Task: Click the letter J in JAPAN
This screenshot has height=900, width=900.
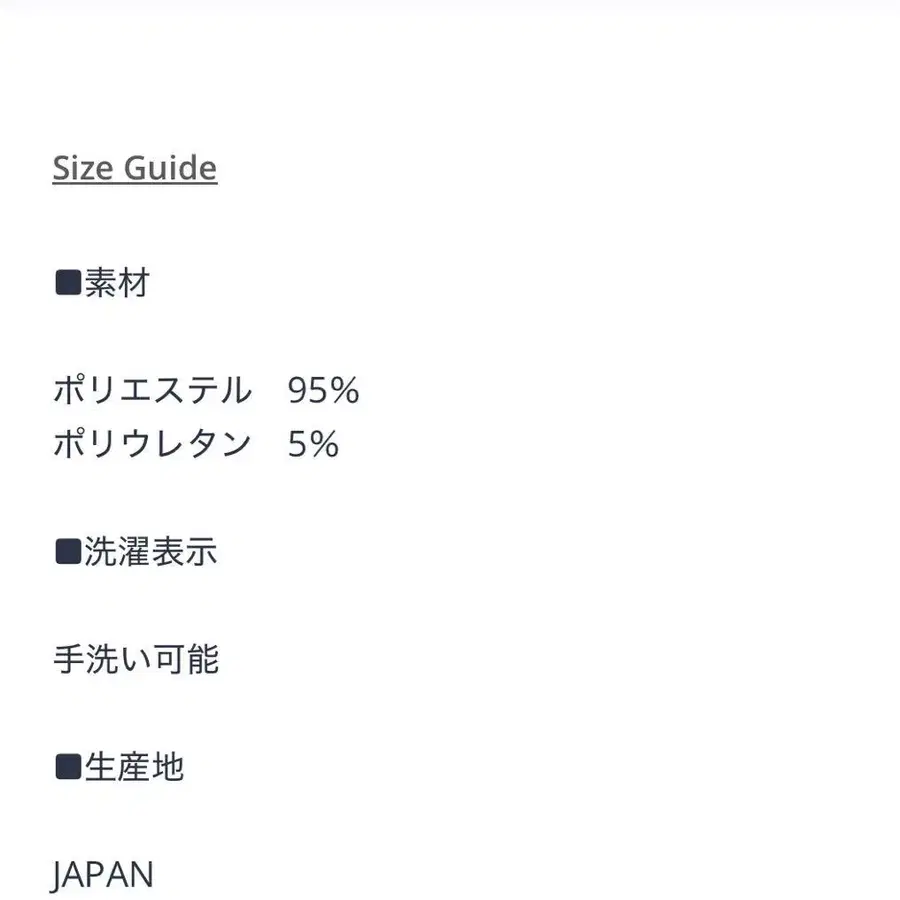Action: point(58,876)
